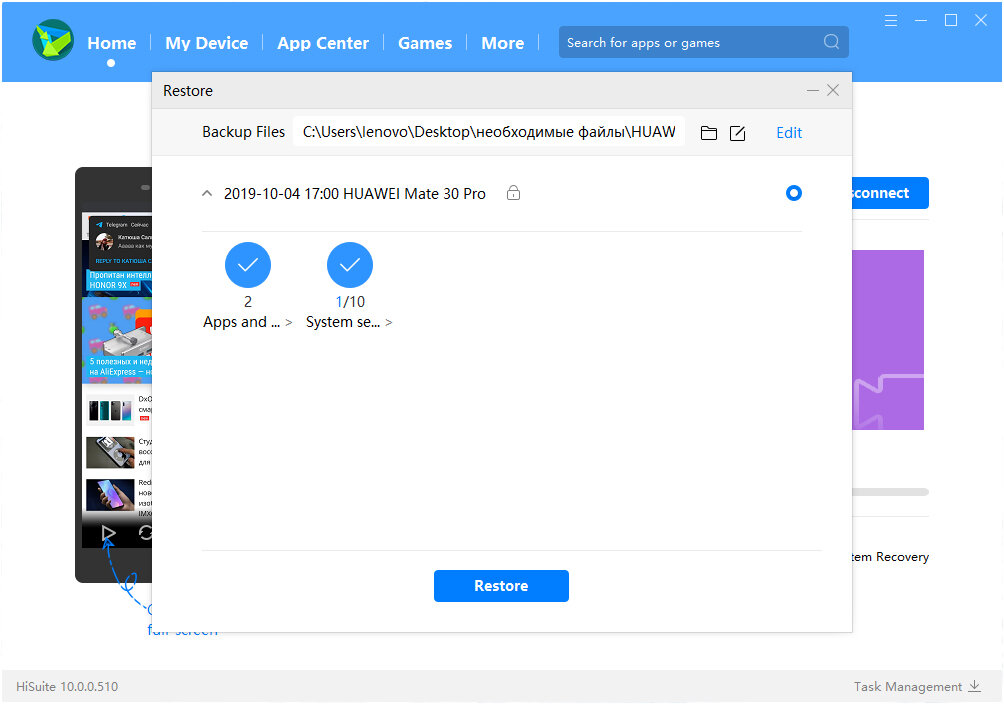This screenshot has height=704, width=1004.
Task: Click the Restore dialog title text
Action: coord(188,91)
